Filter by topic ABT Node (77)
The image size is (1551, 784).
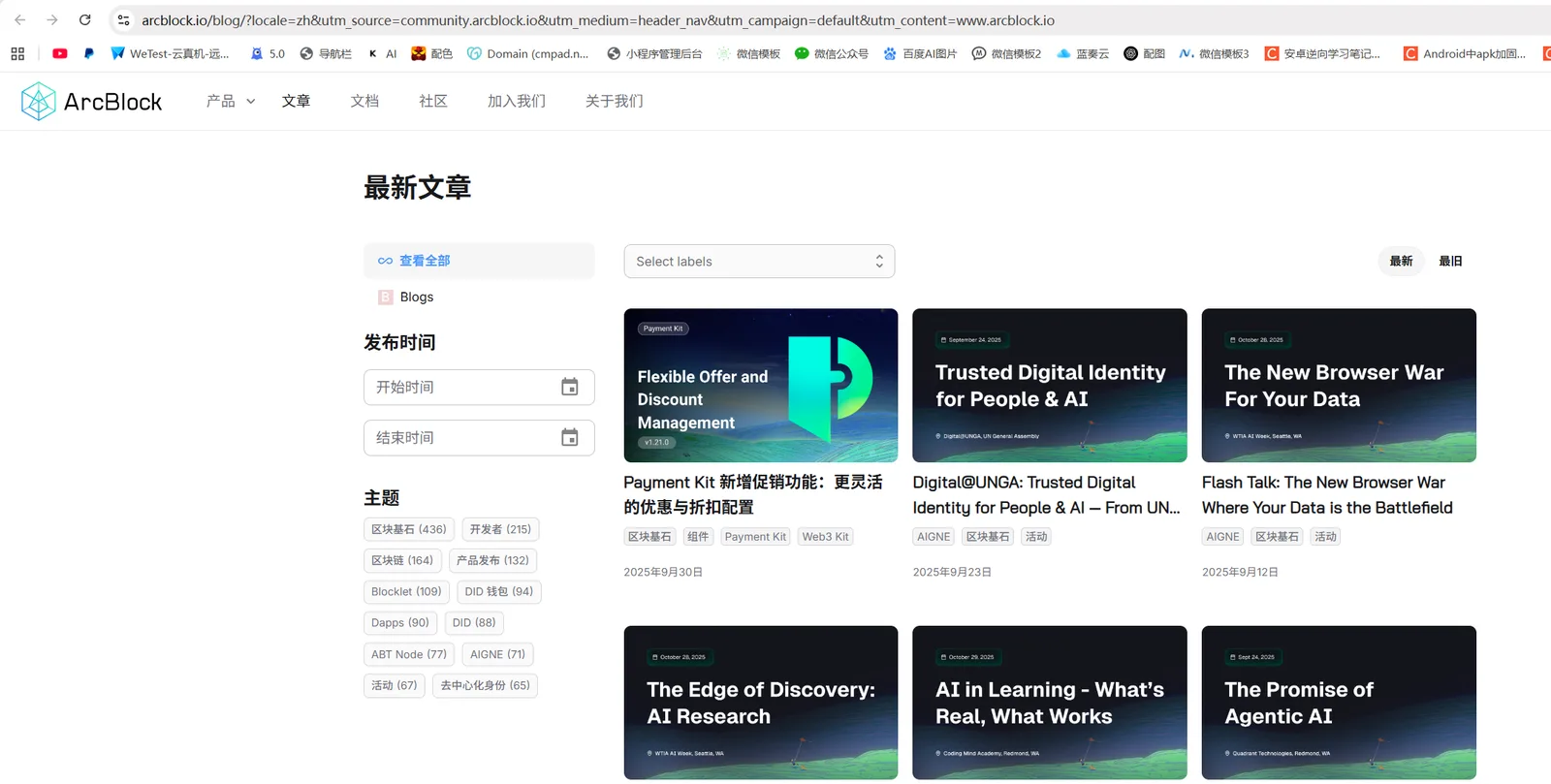tap(409, 654)
